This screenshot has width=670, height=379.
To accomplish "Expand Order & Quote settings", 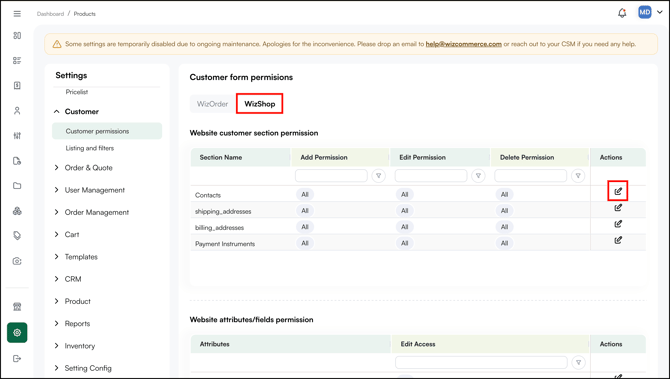I will coord(56,168).
